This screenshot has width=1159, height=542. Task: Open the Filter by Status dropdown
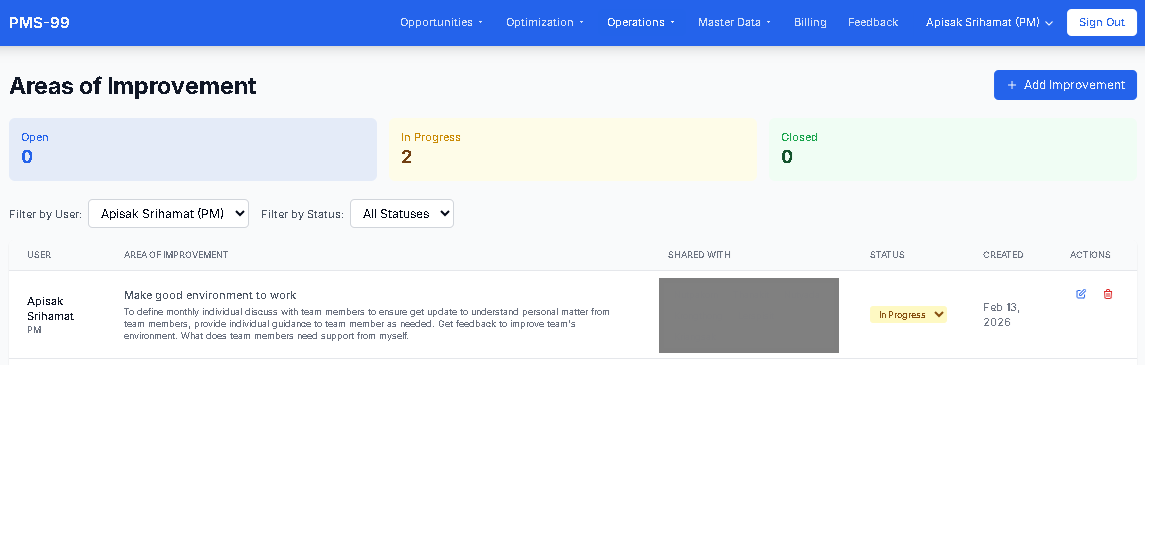(x=401, y=213)
